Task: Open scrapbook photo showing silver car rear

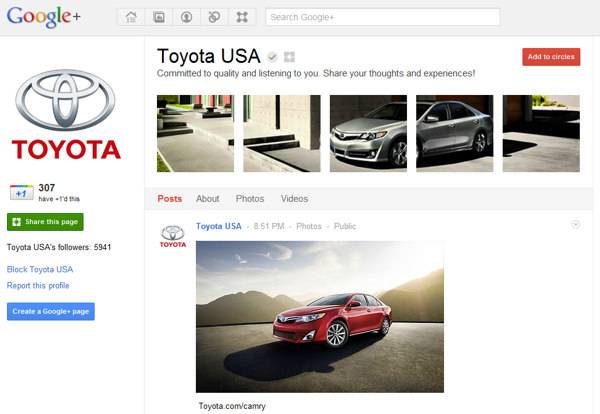Action: click(455, 134)
